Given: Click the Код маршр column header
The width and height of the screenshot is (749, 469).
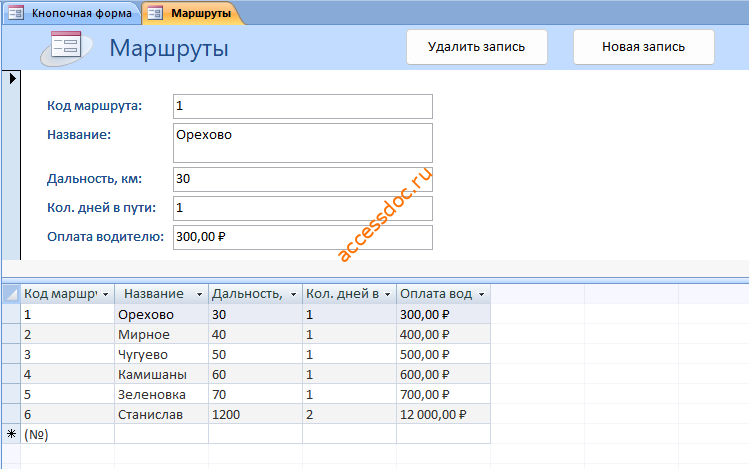Looking at the screenshot, I should tap(67, 294).
